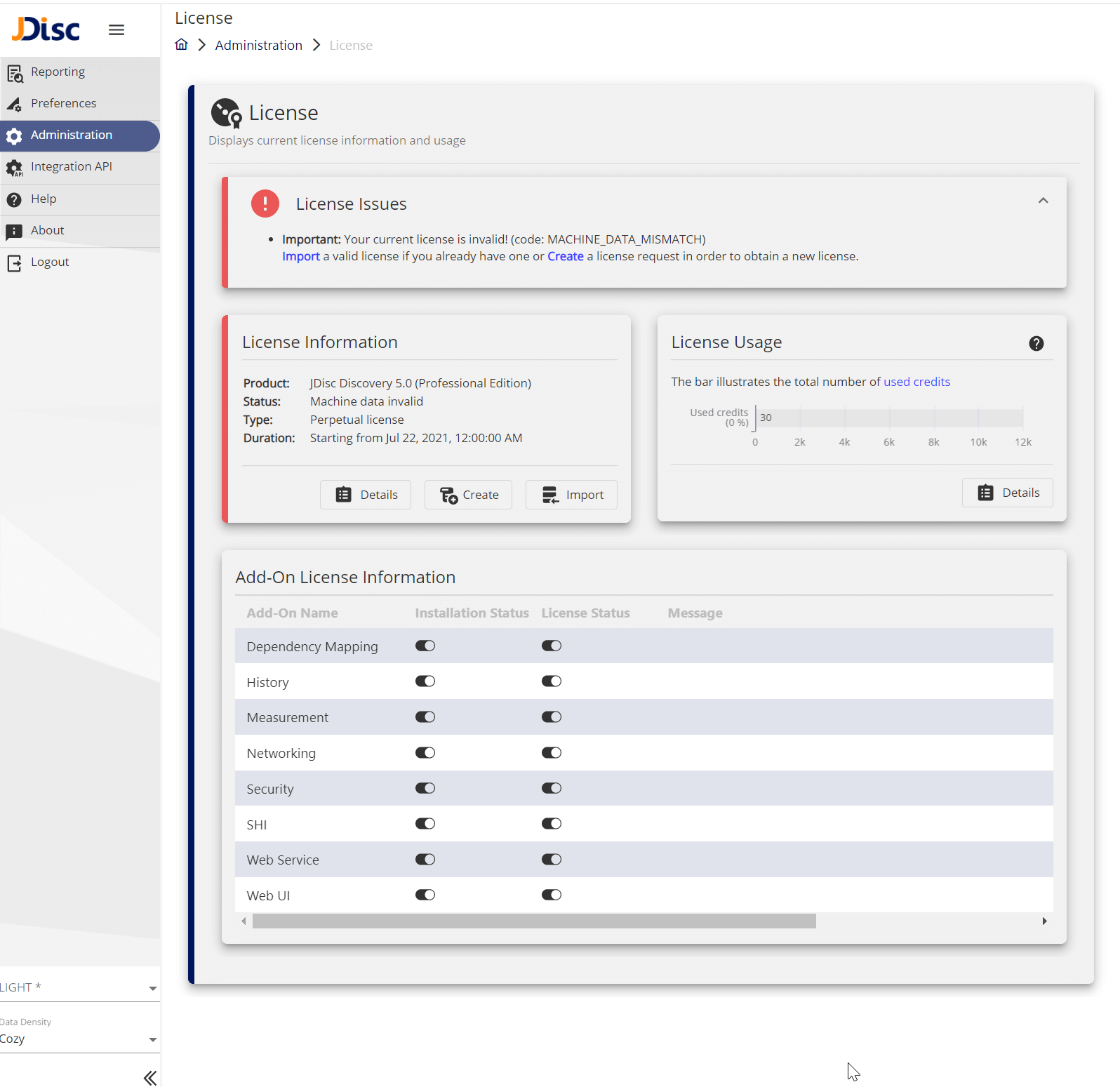This screenshot has width=1120, height=1087.
Task: Open the used credits link
Action: [916, 382]
